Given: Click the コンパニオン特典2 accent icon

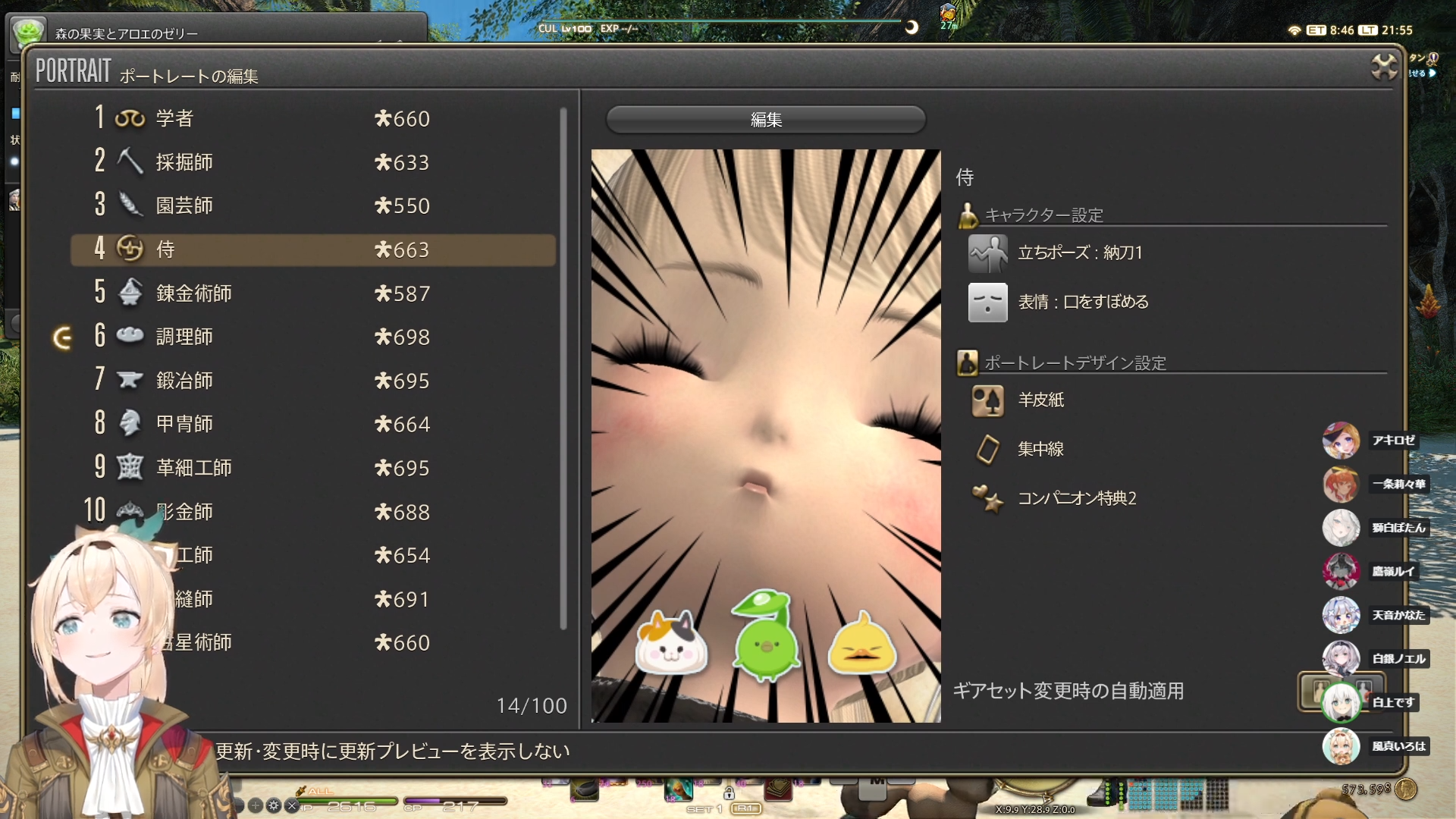Looking at the screenshot, I should click(x=987, y=498).
